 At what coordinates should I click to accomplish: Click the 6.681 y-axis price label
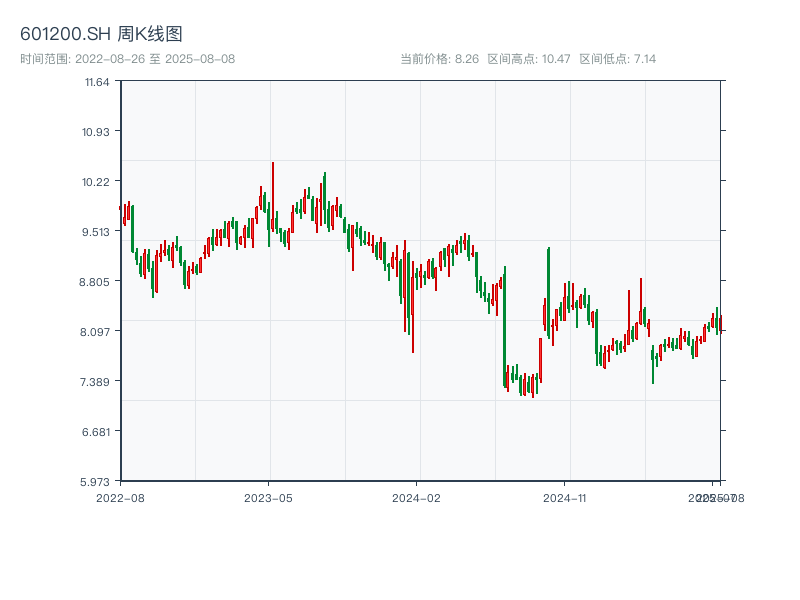(97, 431)
